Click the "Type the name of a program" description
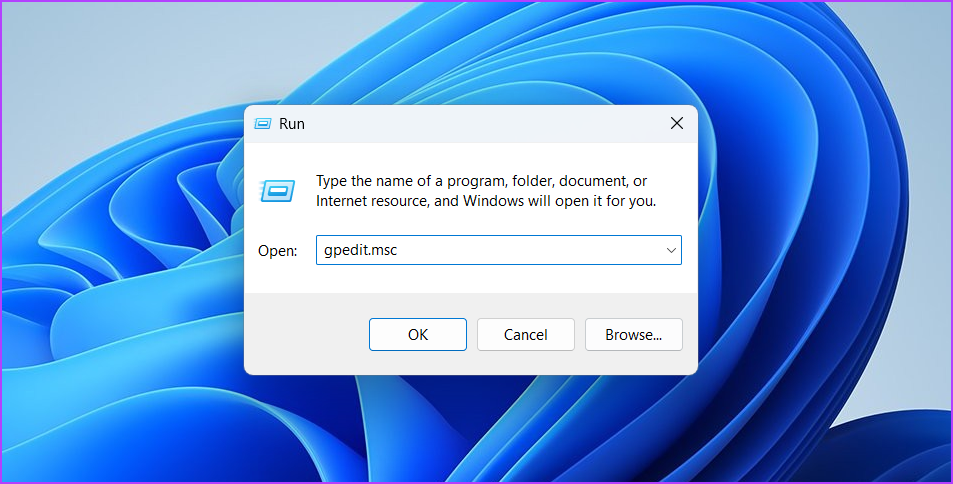 pos(486,191)
